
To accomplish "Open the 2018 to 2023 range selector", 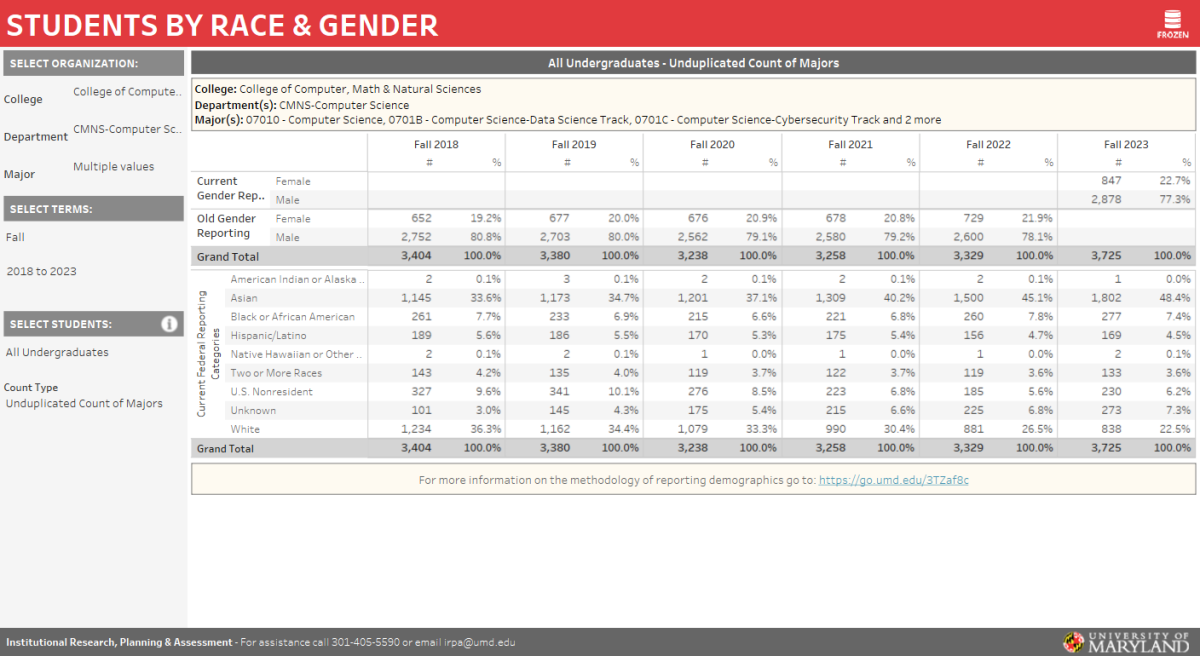I will 41,272.
